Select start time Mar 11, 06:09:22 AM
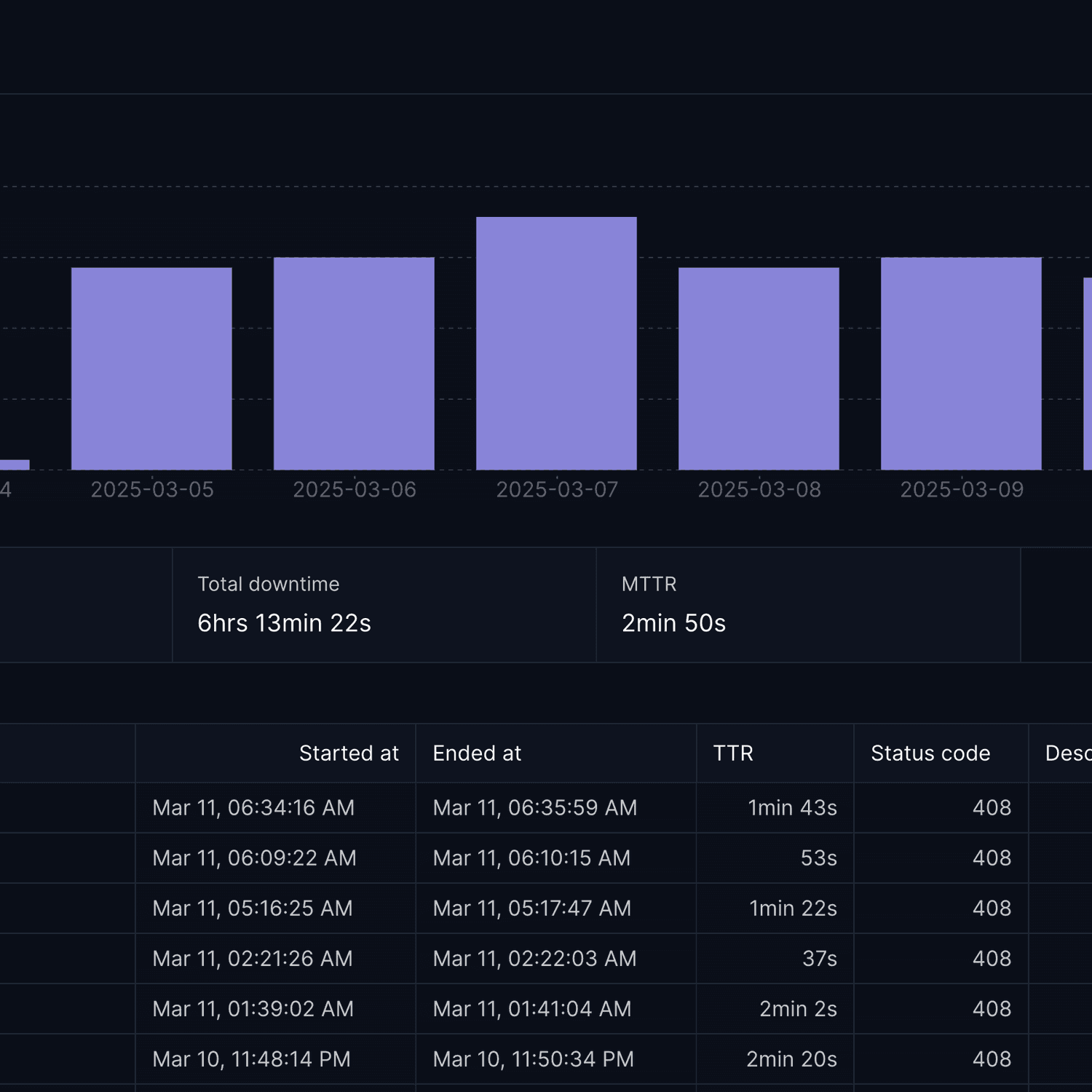Screen dimensions: 1092x1092 point(254,858)
